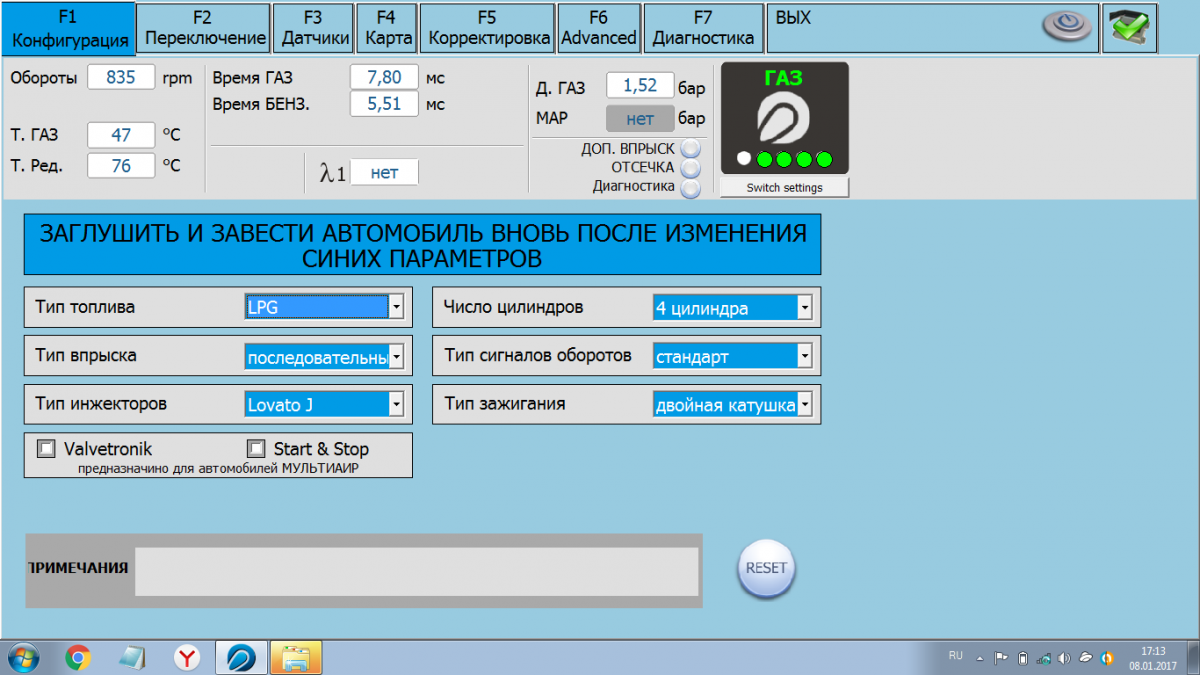Image resolution: width=1200 pixels, height=675 pixels.
Task: Open Yandex browser from the taskbar
Action: click(186, 657)
